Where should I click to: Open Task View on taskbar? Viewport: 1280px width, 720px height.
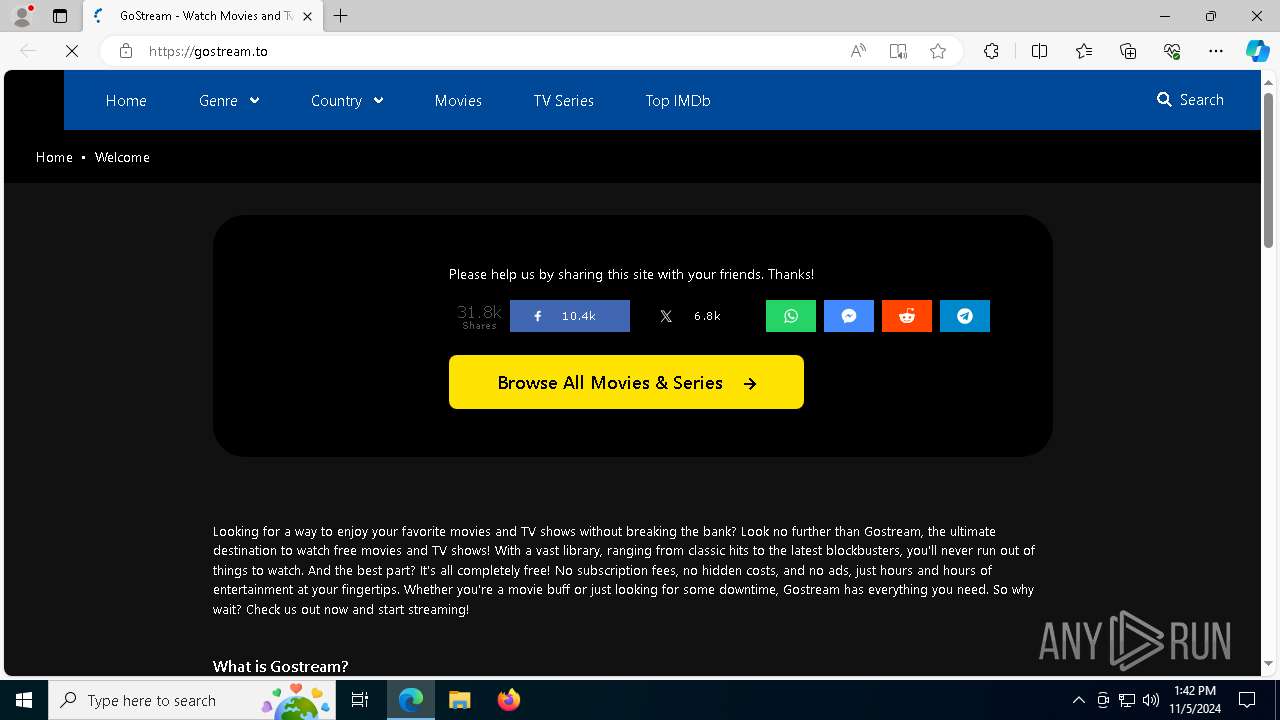click(361, 700)
